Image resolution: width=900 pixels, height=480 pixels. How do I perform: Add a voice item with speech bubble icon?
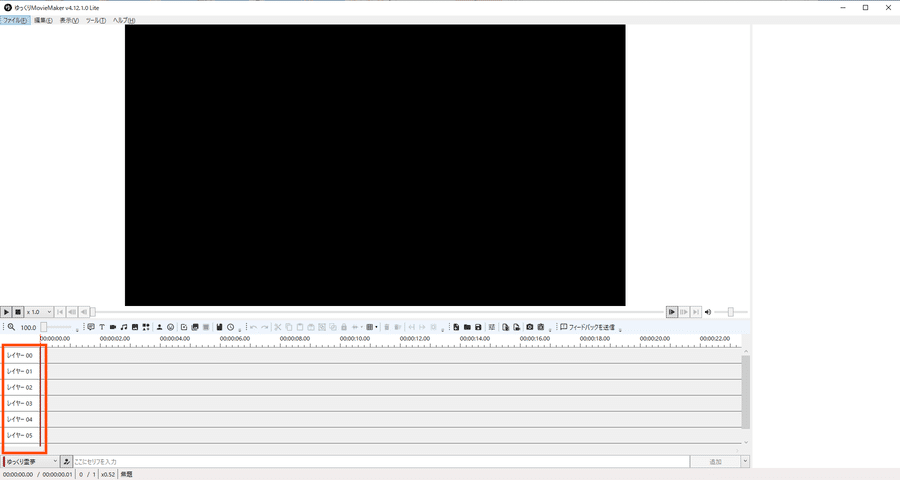point(91,327)
